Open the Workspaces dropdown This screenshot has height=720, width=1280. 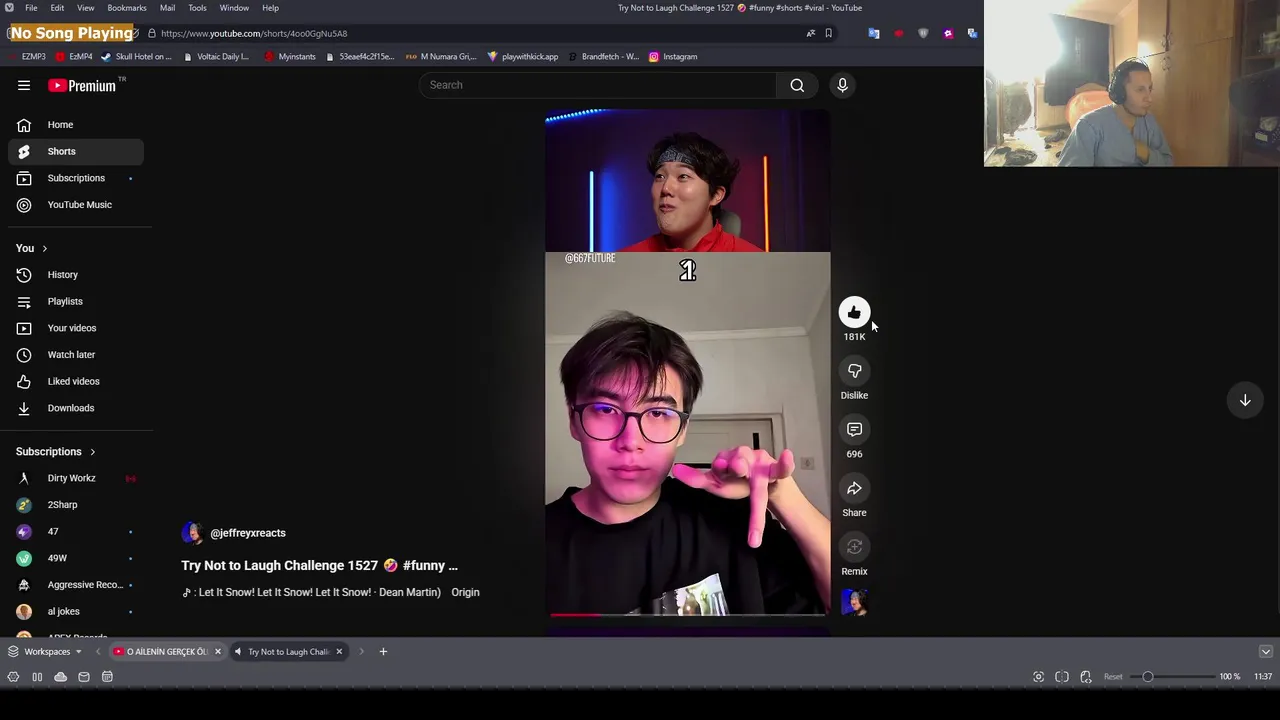coord(46,652)
